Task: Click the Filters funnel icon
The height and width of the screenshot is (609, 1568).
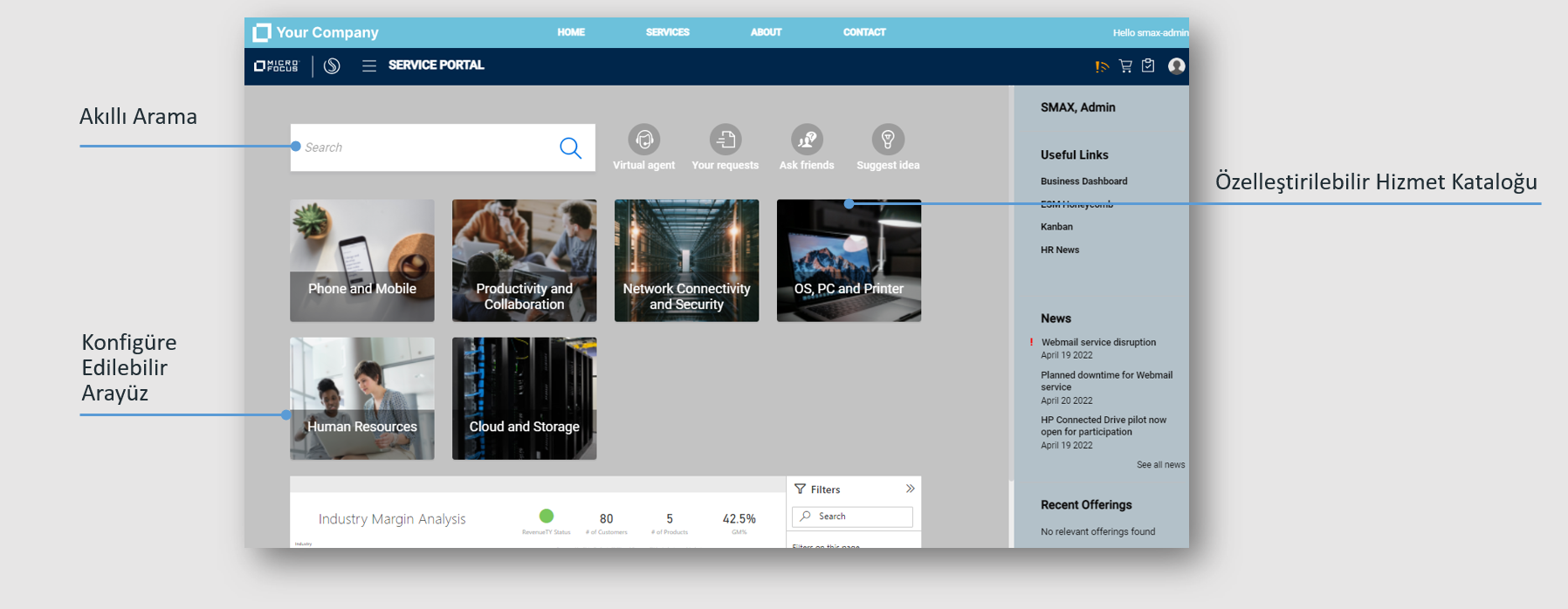Action: (x=801, y=489)
